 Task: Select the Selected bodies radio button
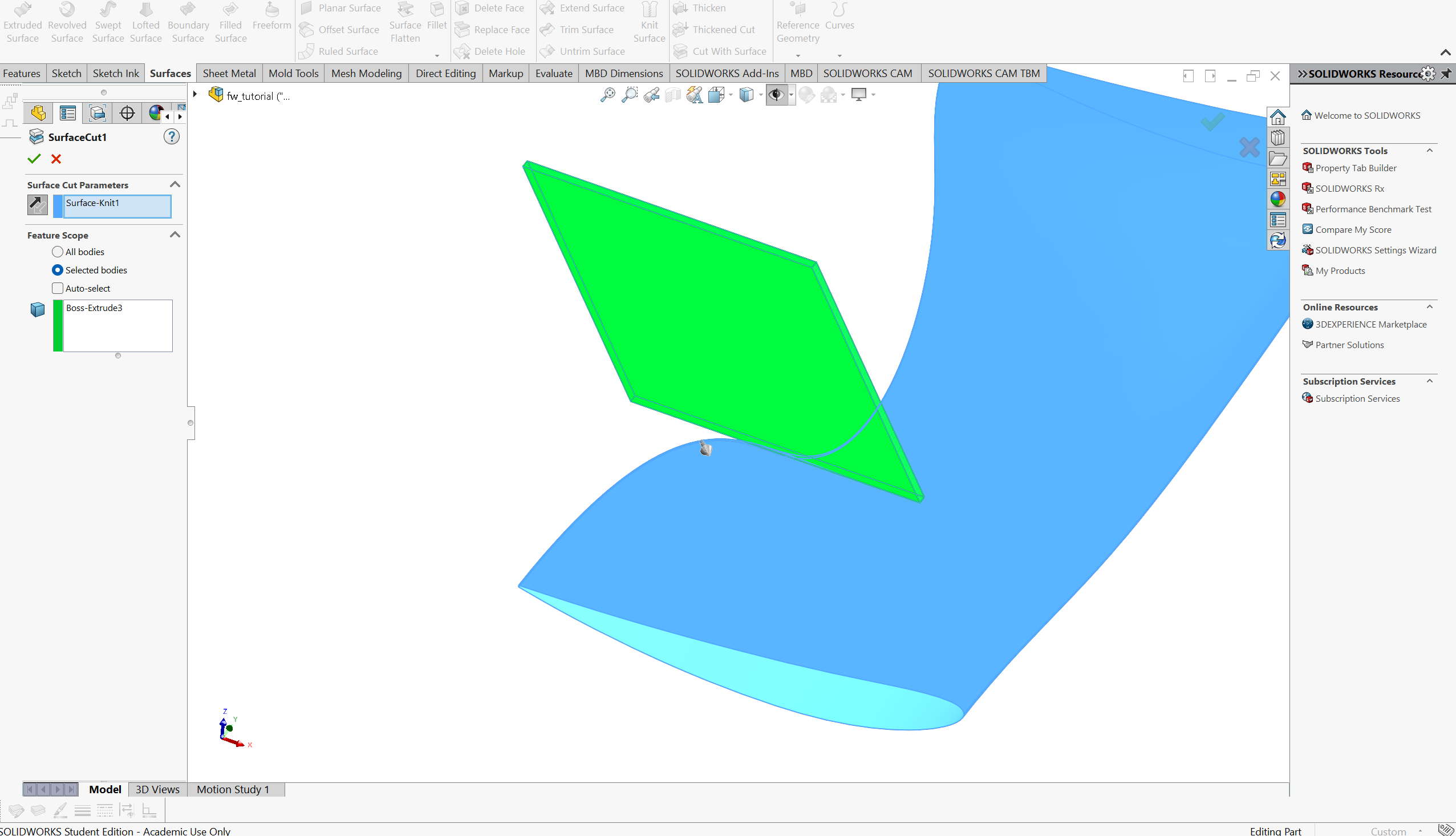(58, 270)
